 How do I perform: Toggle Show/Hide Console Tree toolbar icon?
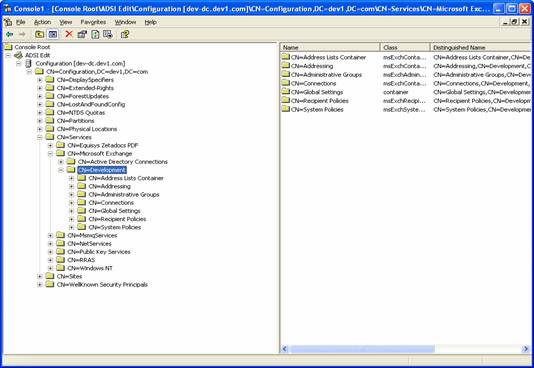click(x=52, y=34)
